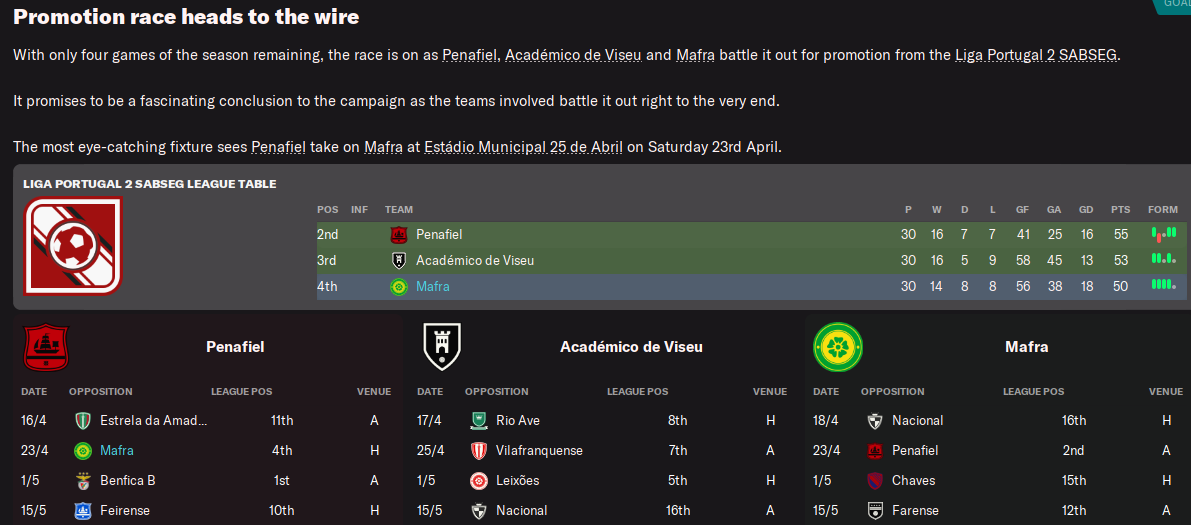Screen dimensions: 1191x525
Task: Open the Liga Portugal 2 SABSEG link in the article
Action: click(1036, 55)
